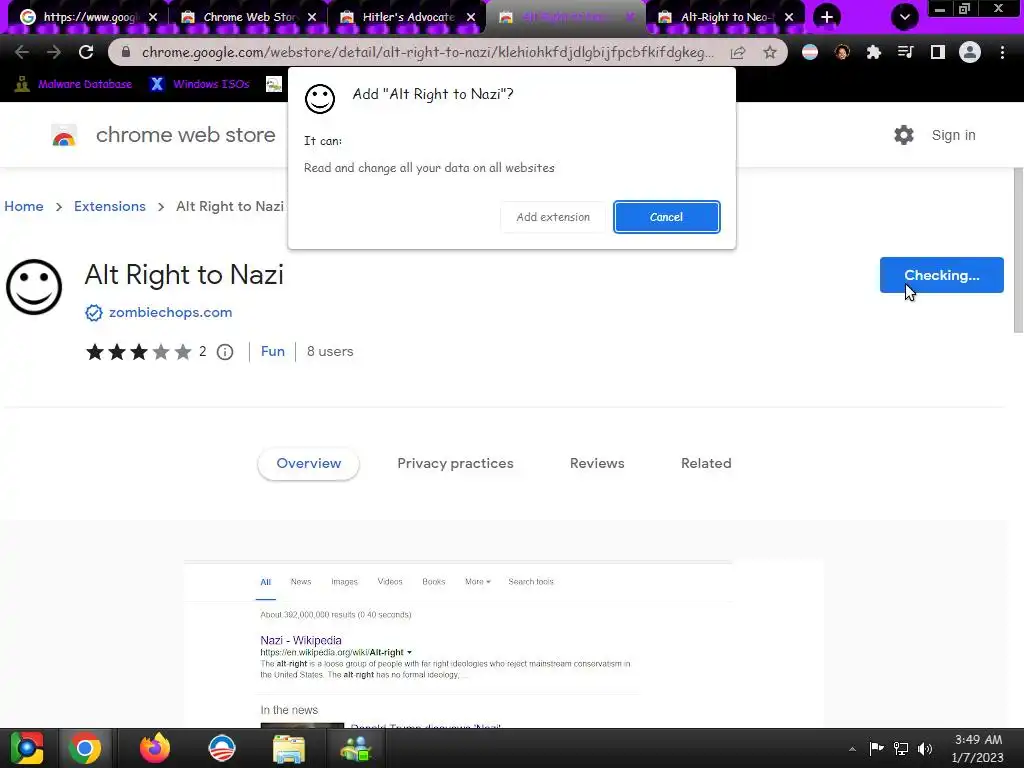Go to the Home breadcrumb link

click(x=24, y=206)
